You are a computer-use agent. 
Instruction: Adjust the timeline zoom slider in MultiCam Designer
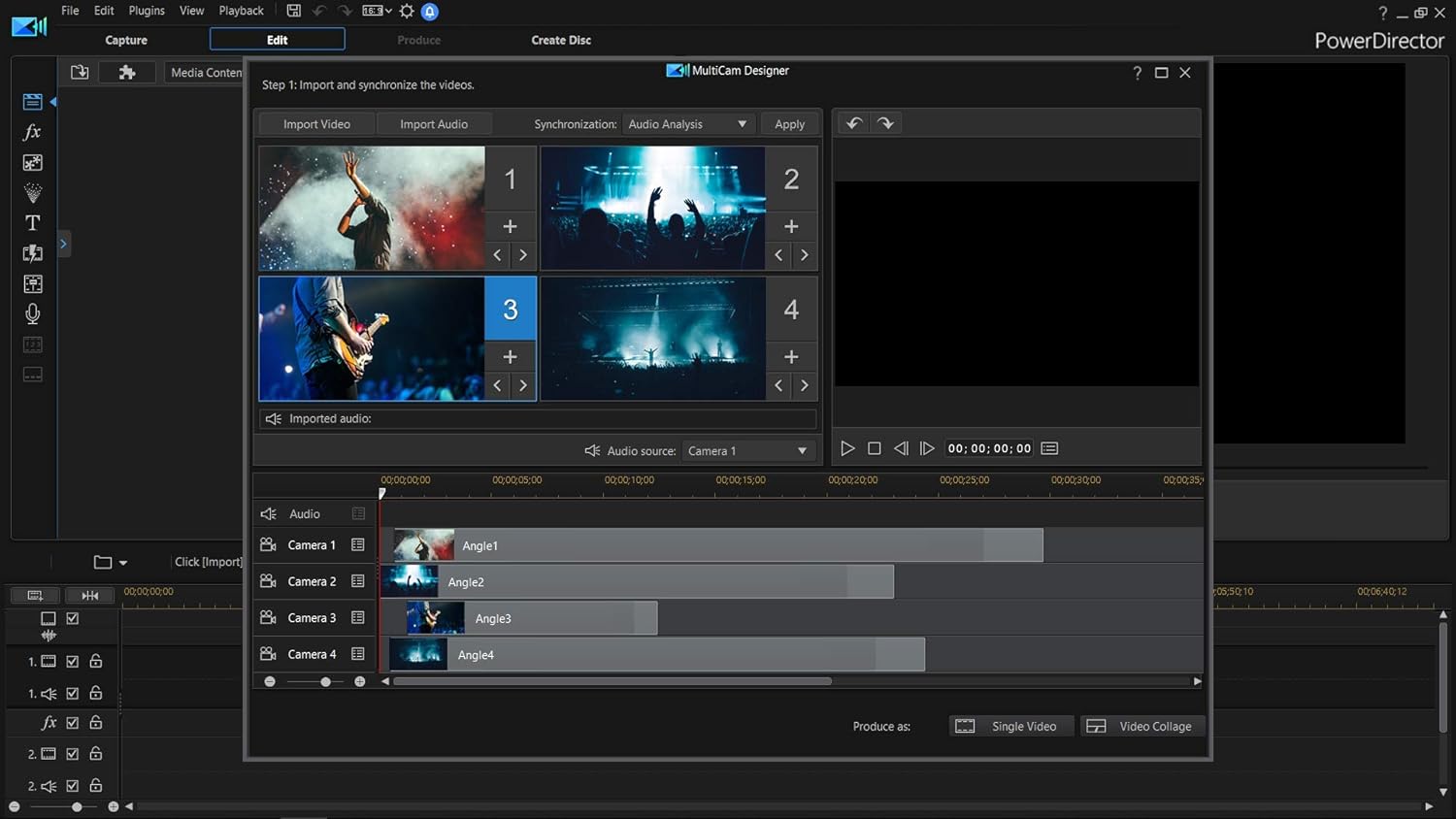click(325, 681)
